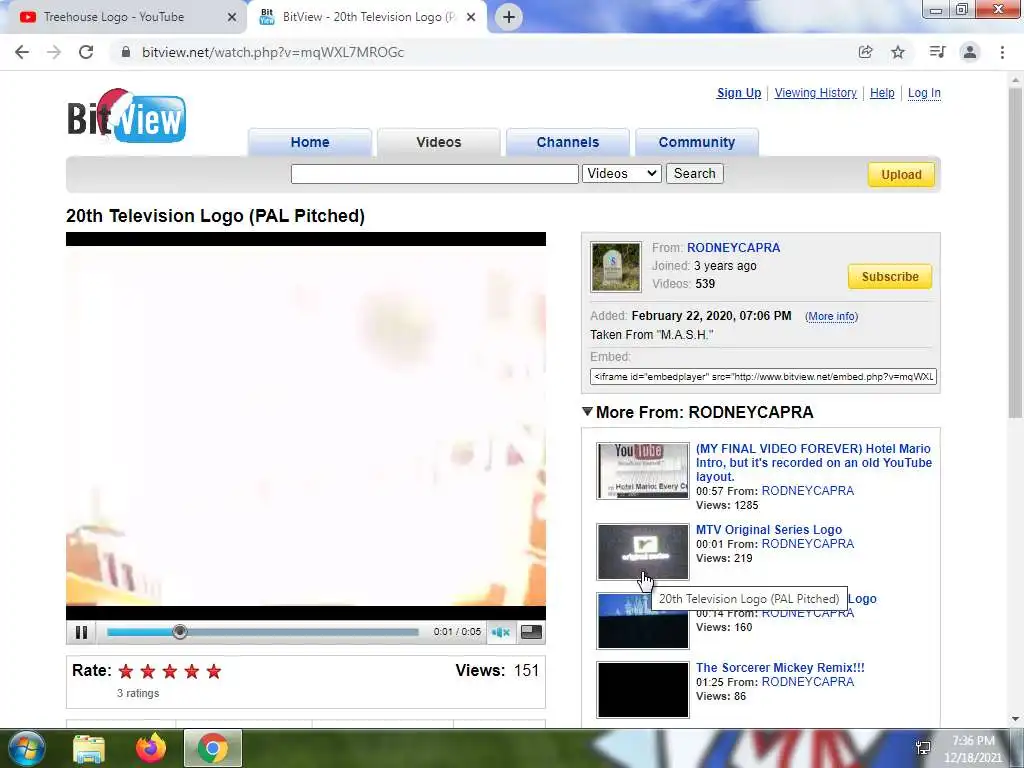
Task: Toggle the player fullscreen size icon
Action: 531,632
